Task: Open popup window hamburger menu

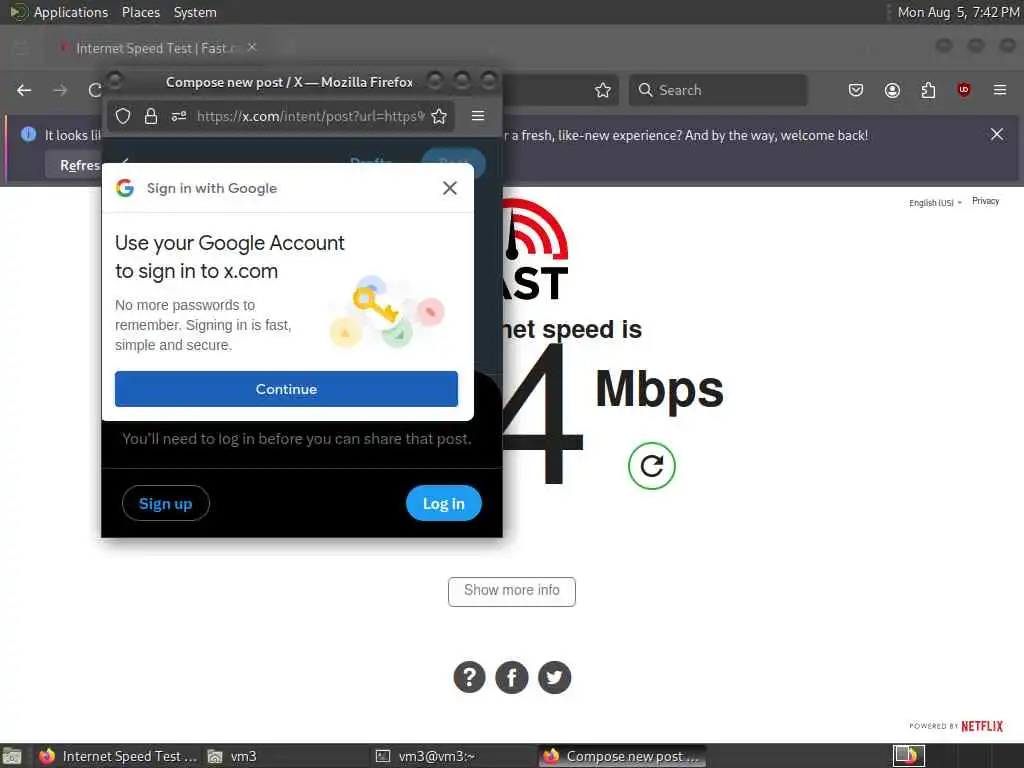Action: click(478, 116)
